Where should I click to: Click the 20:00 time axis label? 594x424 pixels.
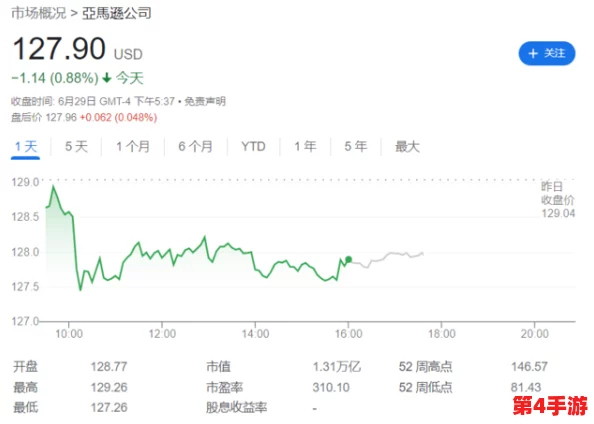point(535,334)
